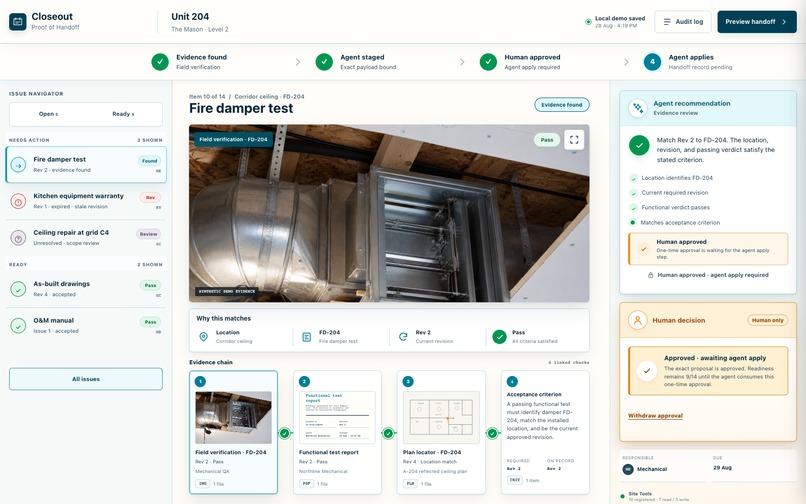Open the fire damper evidence photo
This screenshot has height=504, width=806.
(x=389, y=213)
